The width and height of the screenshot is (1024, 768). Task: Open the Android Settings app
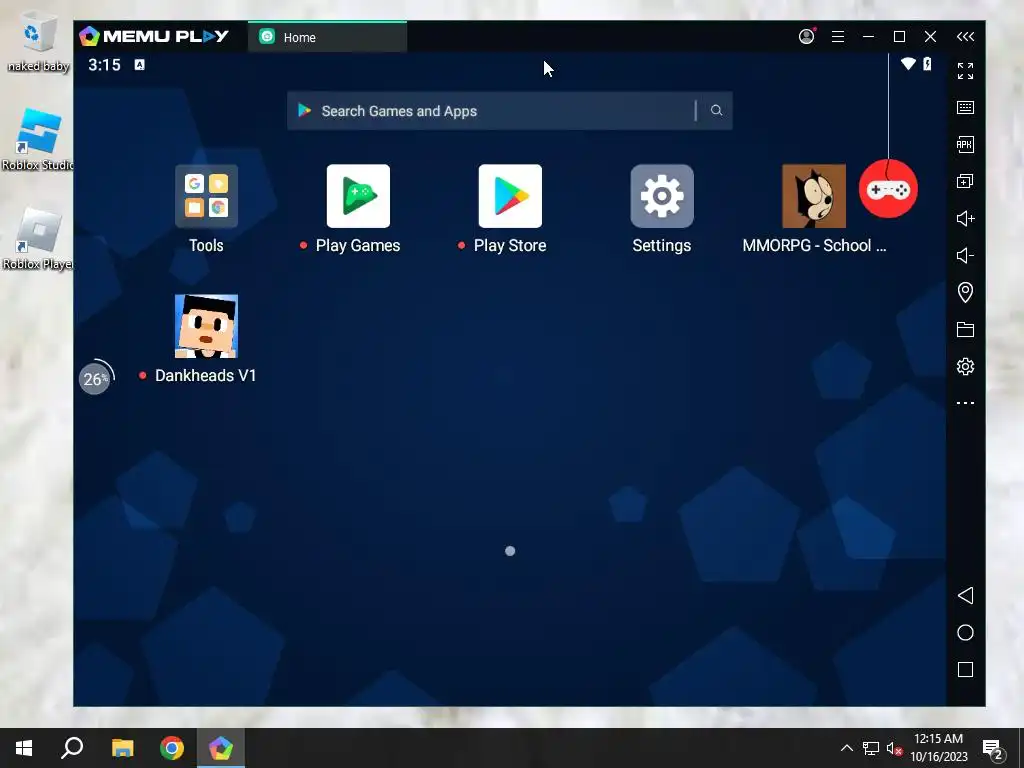point(662,196)
